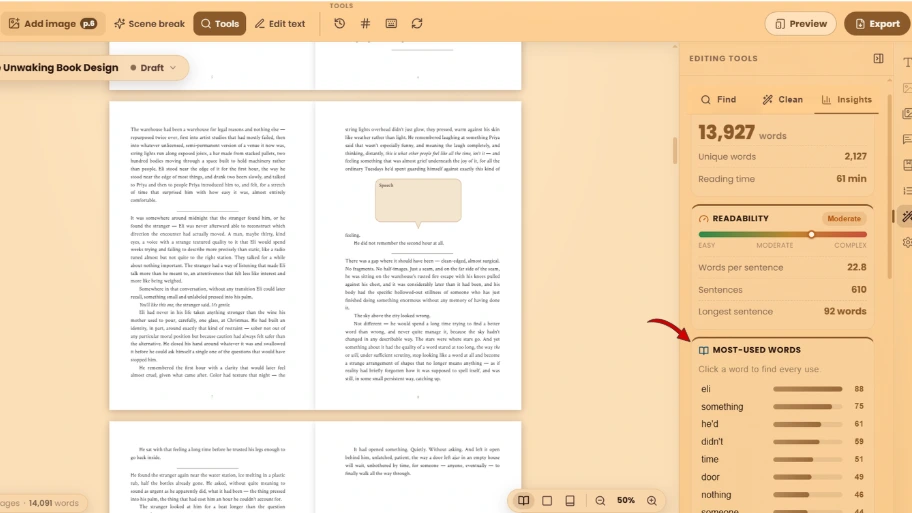912x513 pixels.
Task: Open book template icon in right sidebar
Action: [x=906, y=165]
